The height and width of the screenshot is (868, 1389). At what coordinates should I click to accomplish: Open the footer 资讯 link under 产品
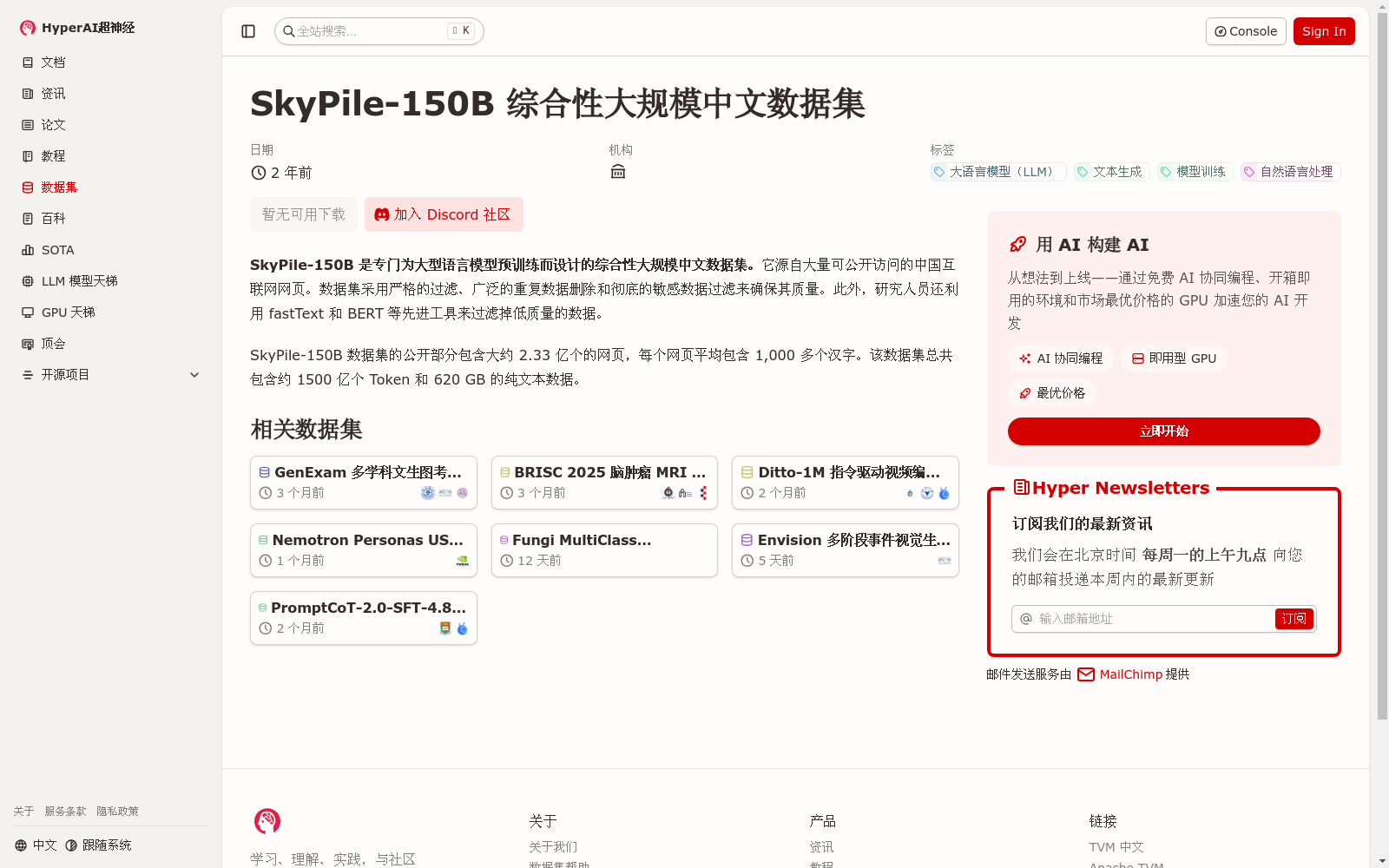click(x=821, y=847)
